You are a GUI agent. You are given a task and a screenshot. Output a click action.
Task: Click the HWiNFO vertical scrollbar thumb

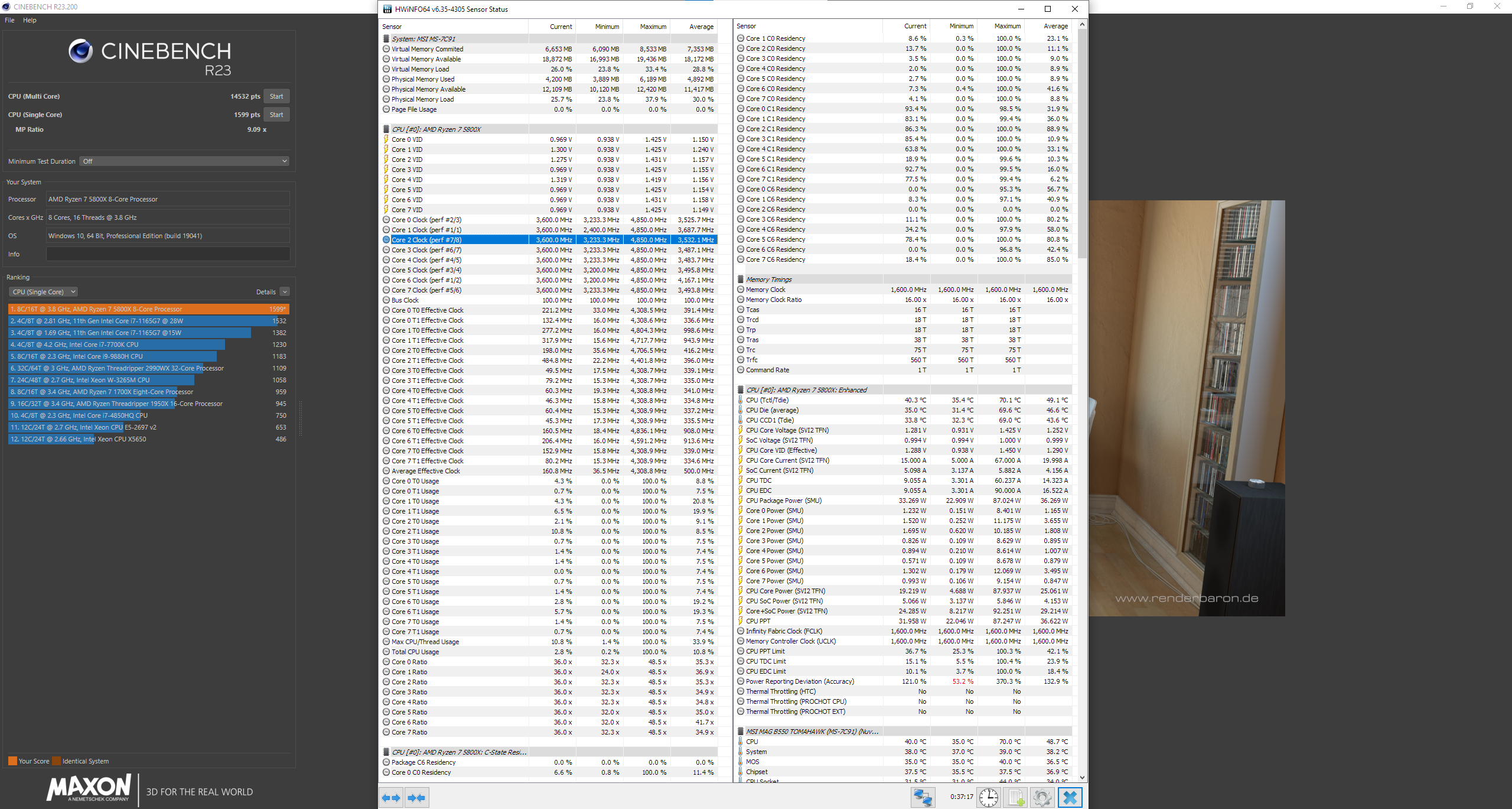tap(1082, 143)
